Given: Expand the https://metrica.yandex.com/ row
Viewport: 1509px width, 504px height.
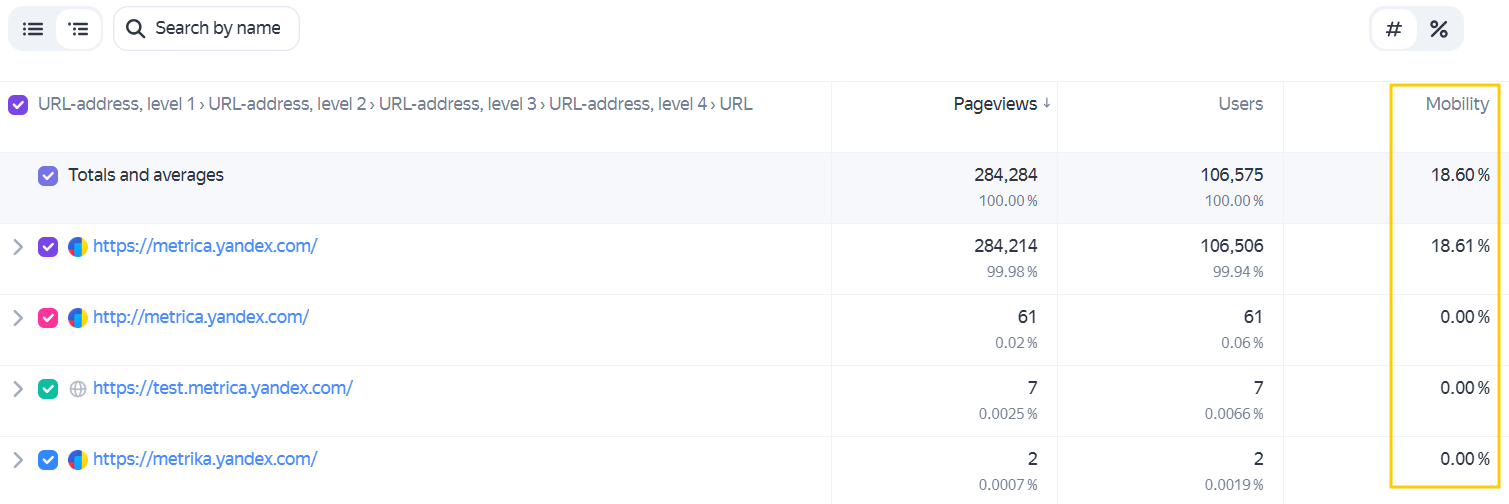Looking at the screenshot, I should click(17, 247).
